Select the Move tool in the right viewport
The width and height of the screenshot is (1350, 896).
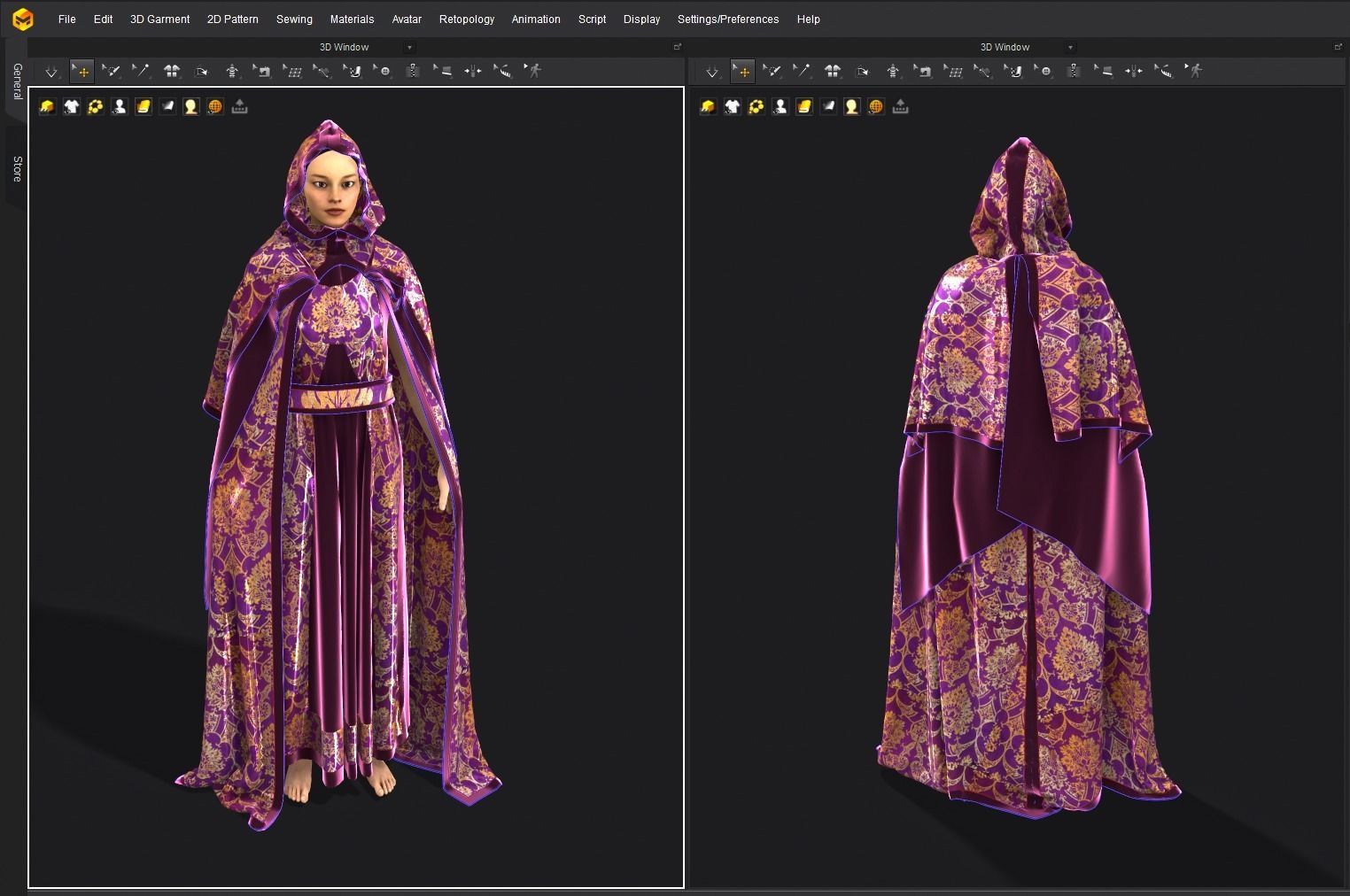tap(742, 71)
